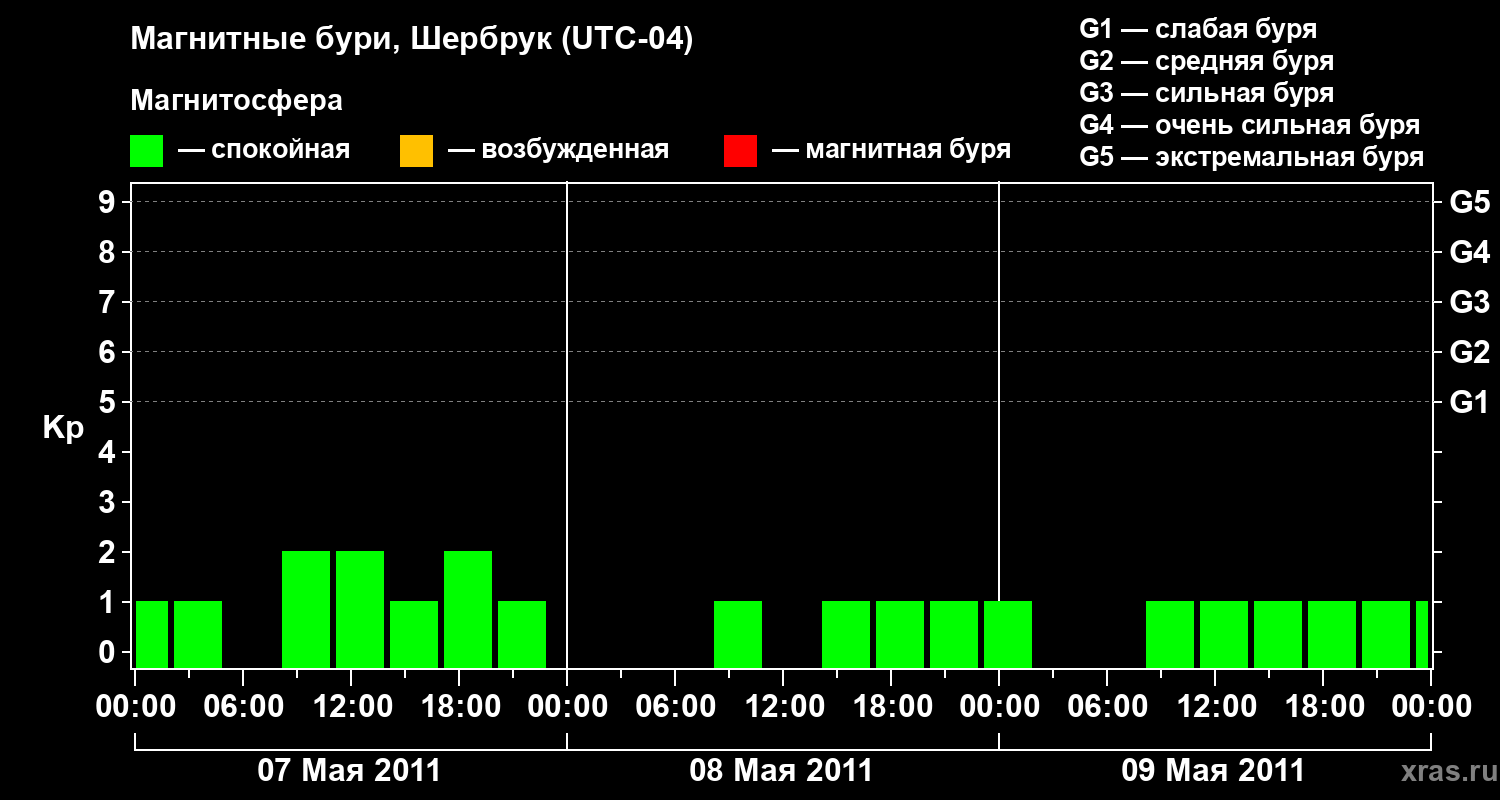Click the 12:00 time label of 07 Мая
The height and width of the screenshot is (800, 1500).
351,707
